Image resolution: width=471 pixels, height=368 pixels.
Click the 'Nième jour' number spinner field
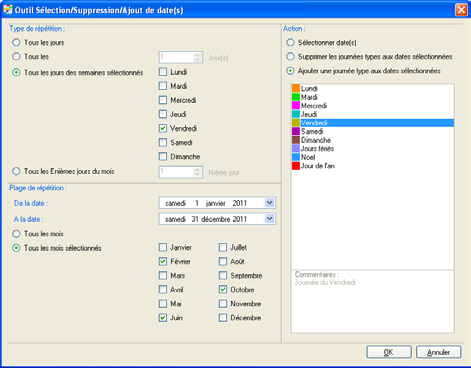click(180, 172)
